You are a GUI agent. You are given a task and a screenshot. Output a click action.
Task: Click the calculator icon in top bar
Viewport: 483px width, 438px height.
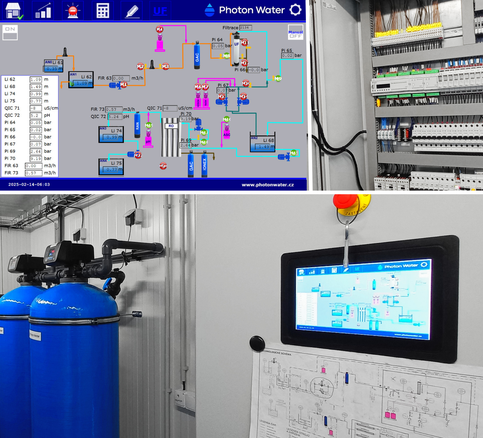[102, 10]
